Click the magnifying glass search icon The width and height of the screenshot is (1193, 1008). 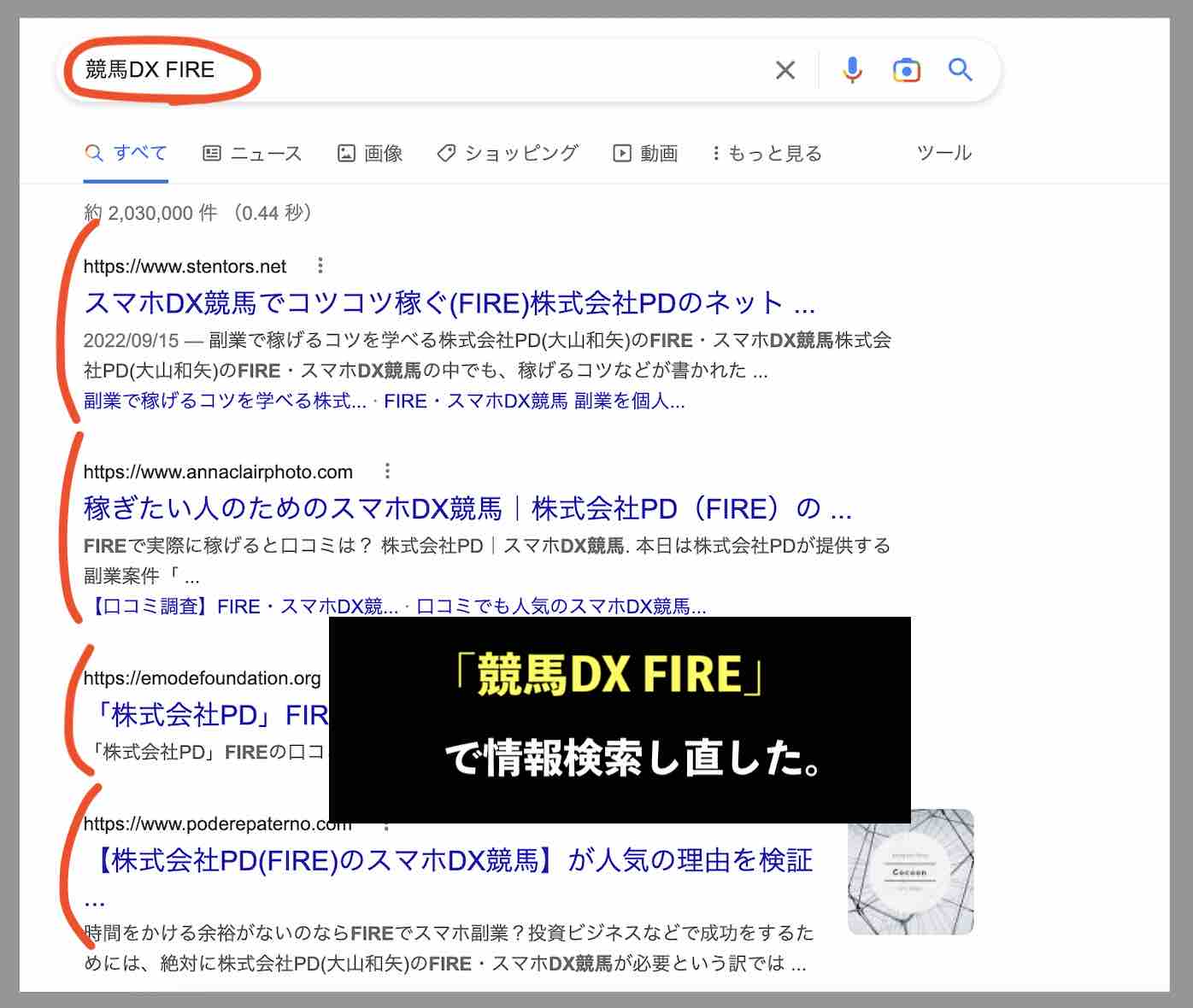point(961,70)
